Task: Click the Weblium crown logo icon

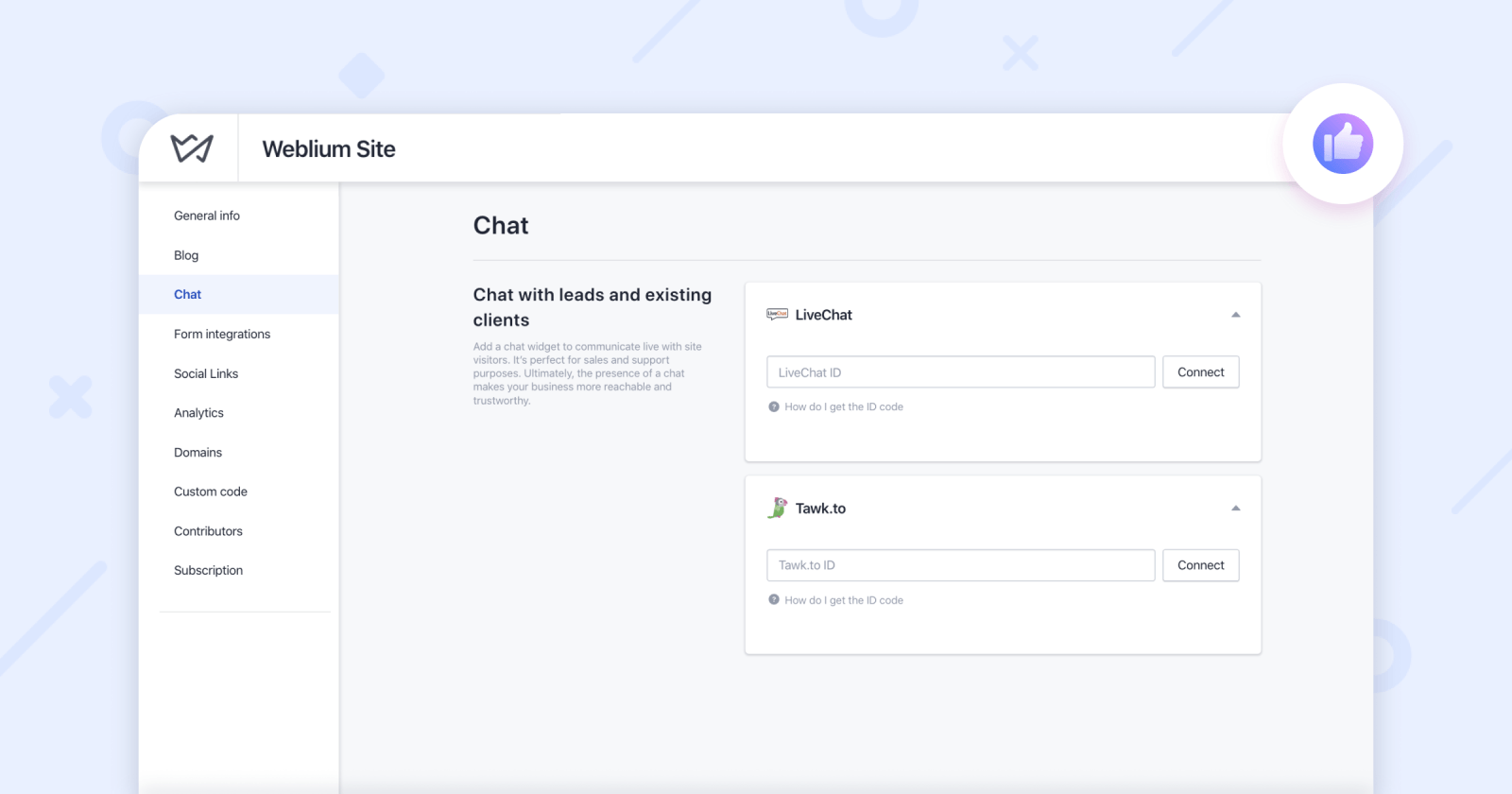Action: 192,148
